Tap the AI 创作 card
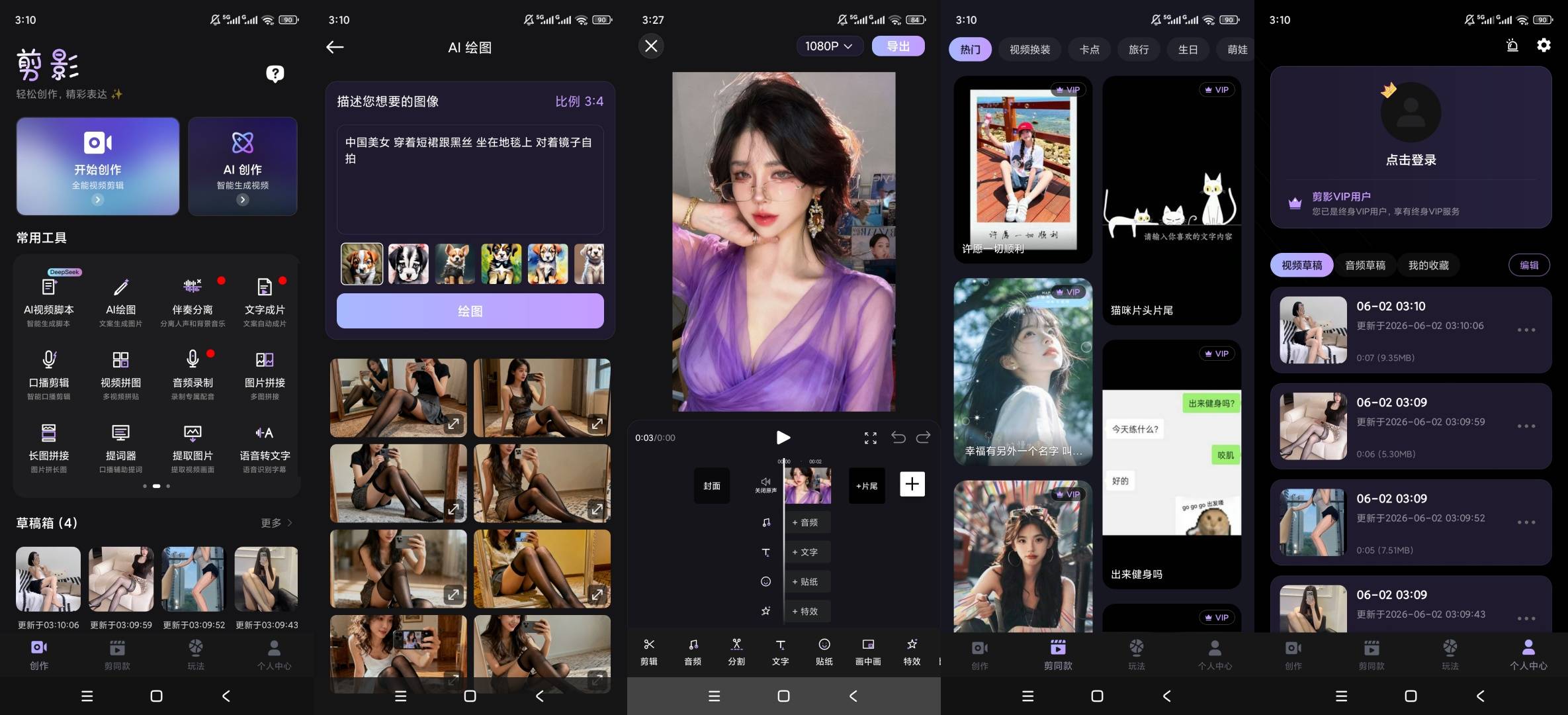 (243, 166)
